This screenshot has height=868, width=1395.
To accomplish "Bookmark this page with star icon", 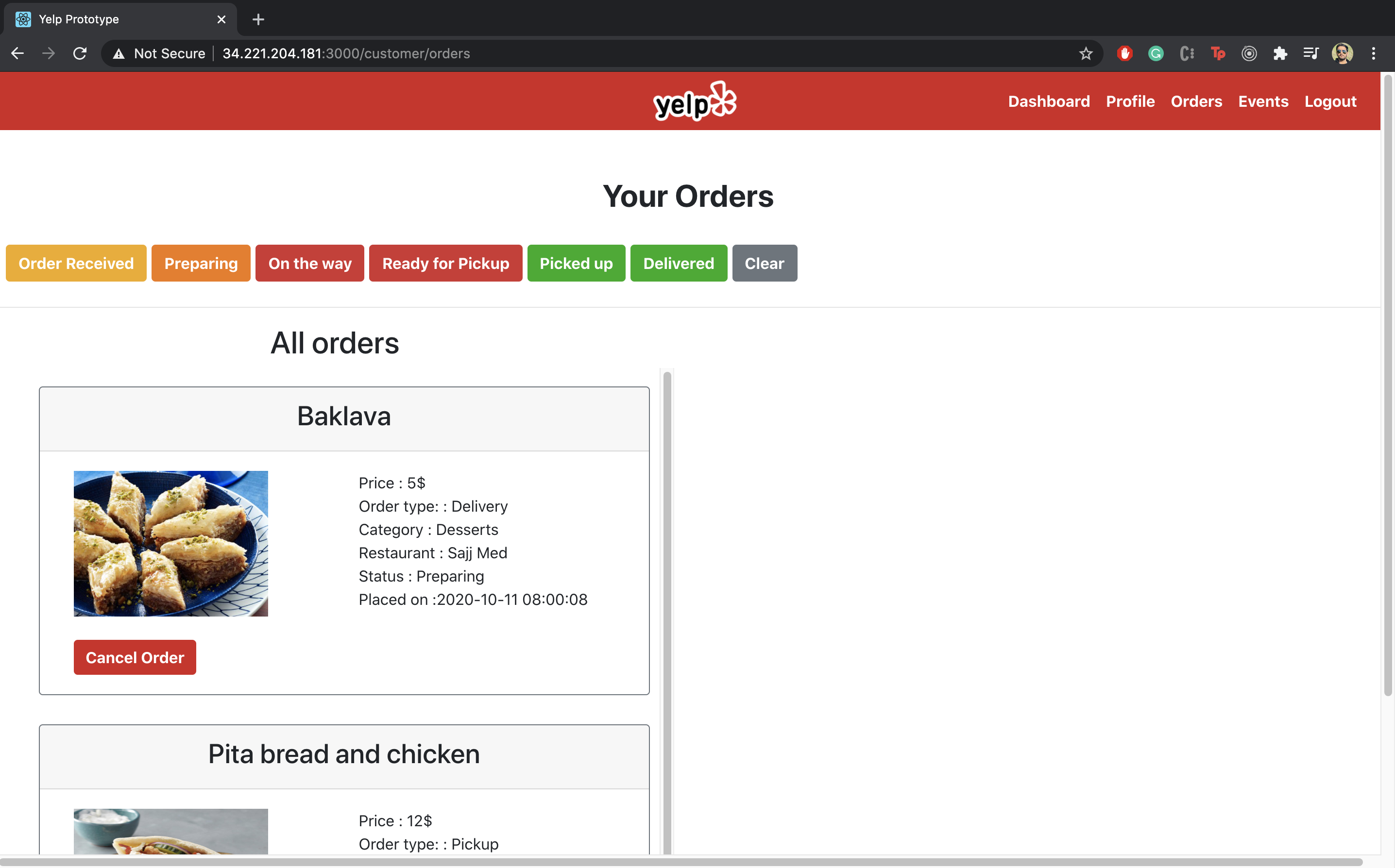I will [1085, 53].
